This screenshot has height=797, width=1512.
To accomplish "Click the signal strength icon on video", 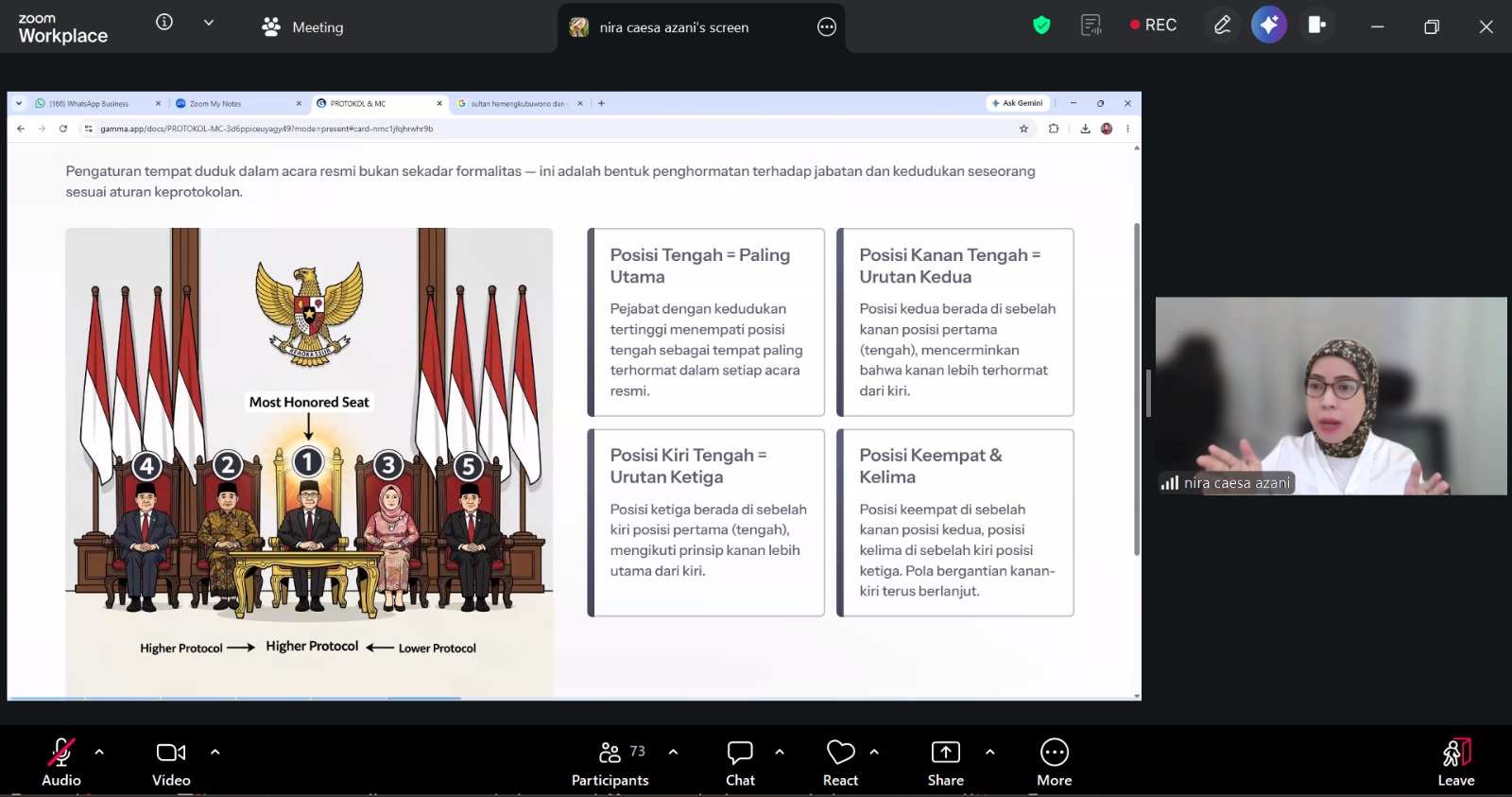I will click(x=1170, y=483).
